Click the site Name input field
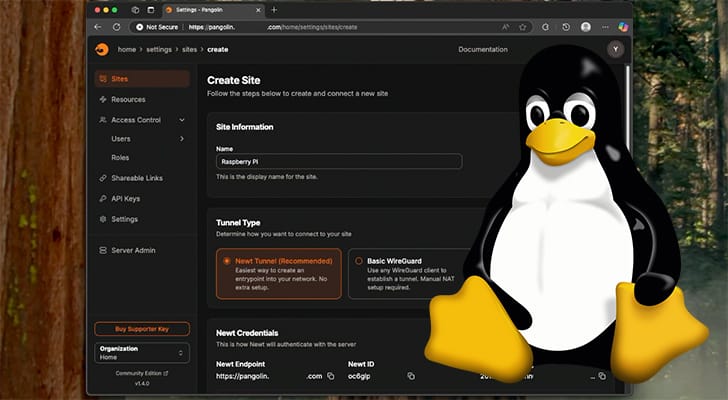The image size is (728, 400). (x=339, y=161)
